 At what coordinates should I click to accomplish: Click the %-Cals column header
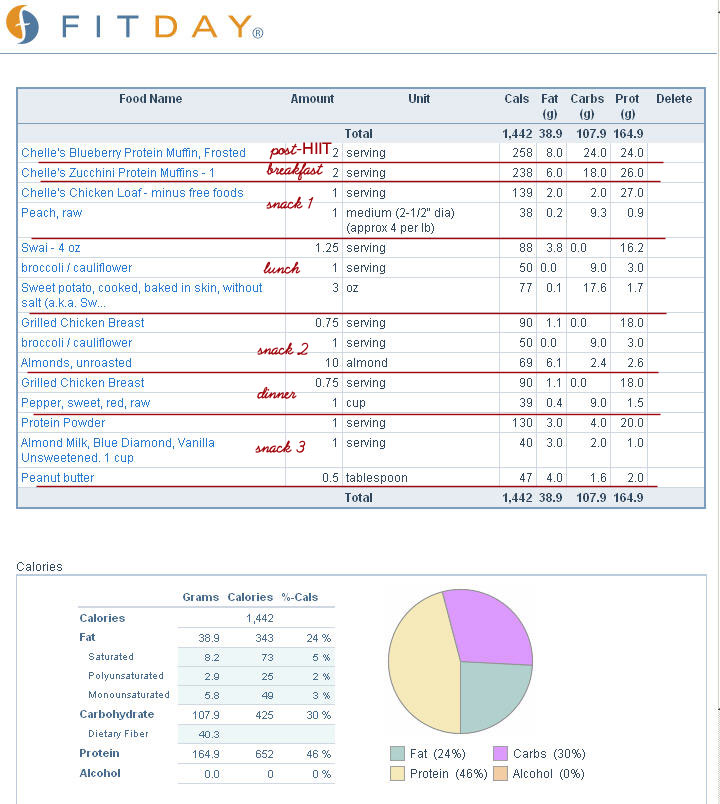[x=299, y=597]
